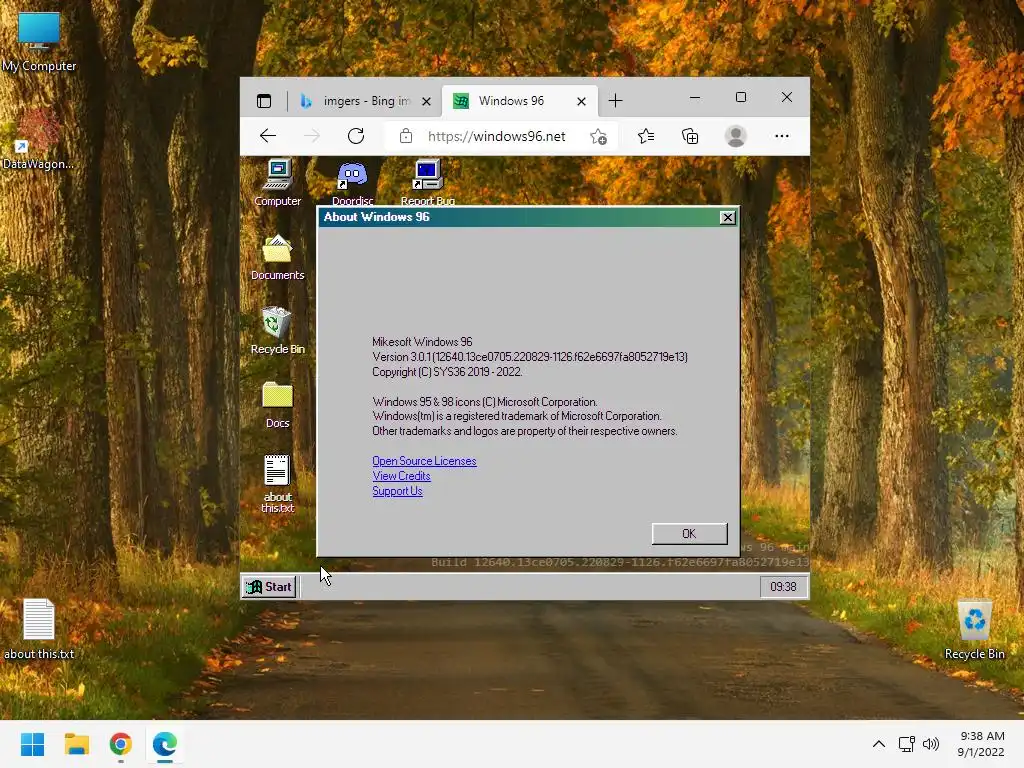Switch to the imgers - Bing tab

click(364, 101)
